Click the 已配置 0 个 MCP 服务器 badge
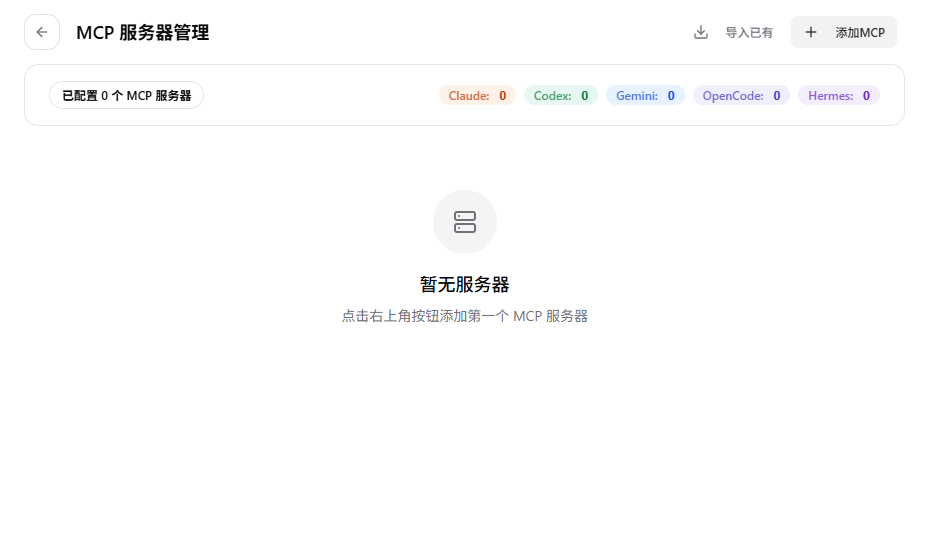This screenshot has width=929, height=543. click(x=126, y=95)
